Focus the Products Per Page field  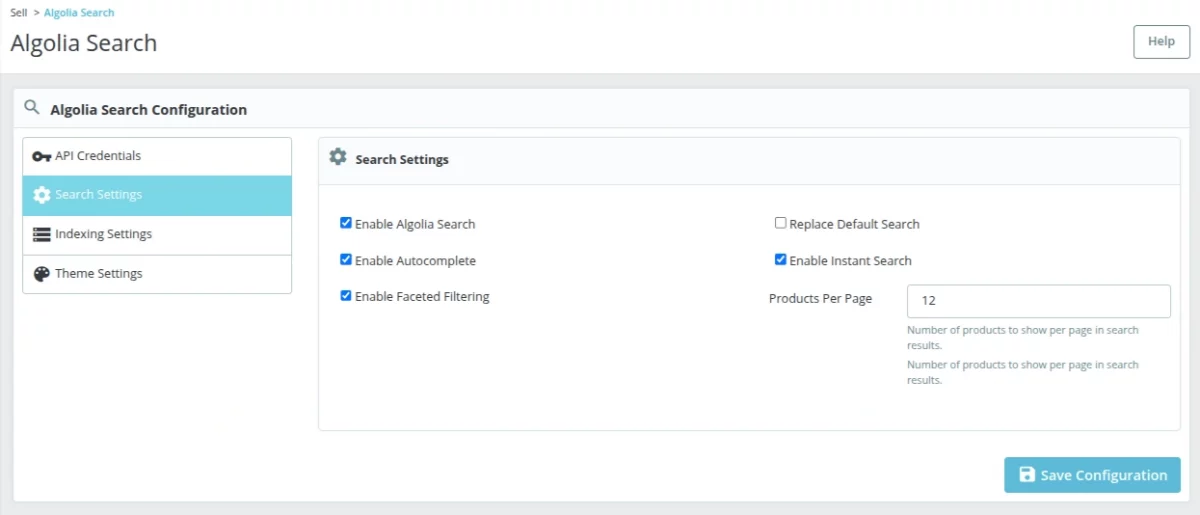[x=1038, y=301]
